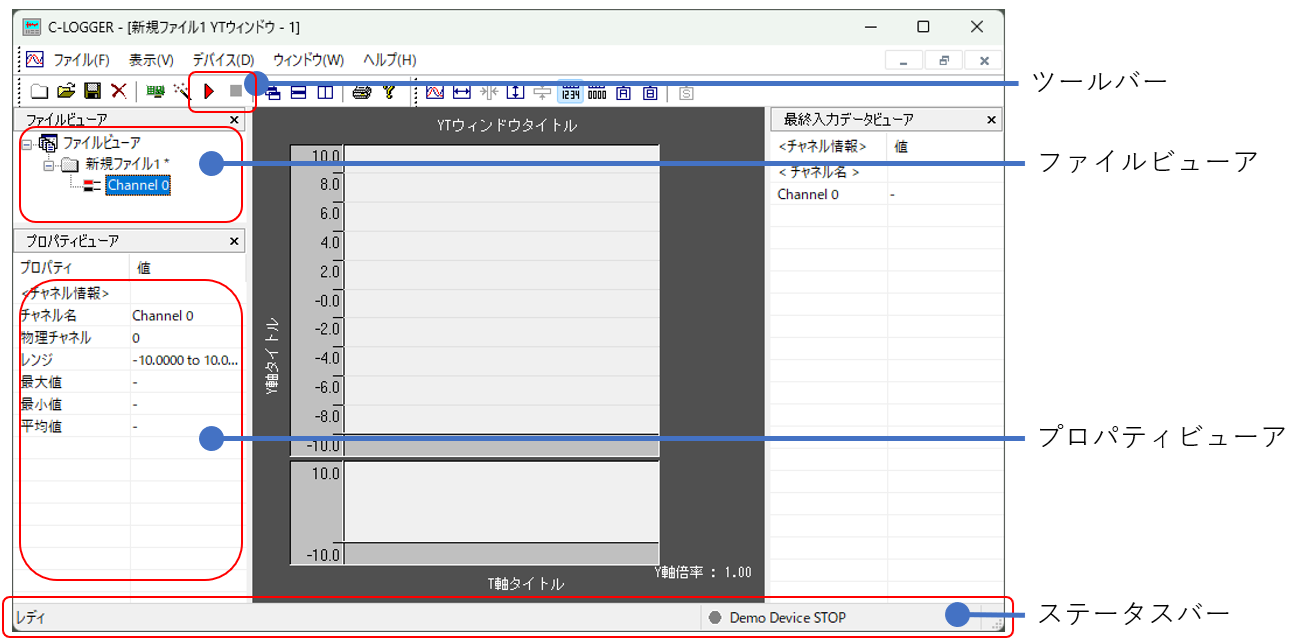
Task: Toggle the vertical double-arrow Y-axis scale button
Action: pyautogui.click(x=515, y=93)
